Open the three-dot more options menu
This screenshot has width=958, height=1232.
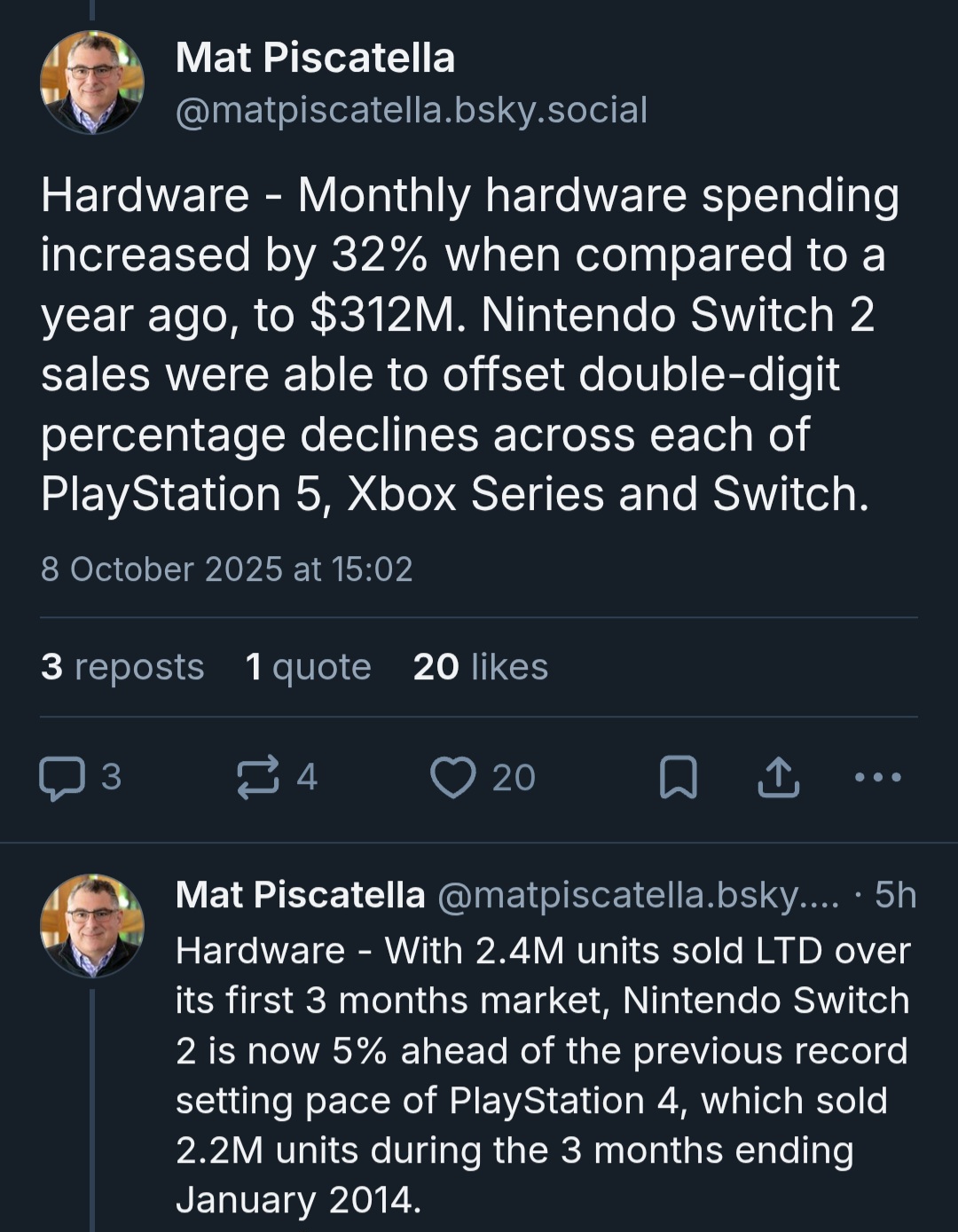click(x=877, y=778)
